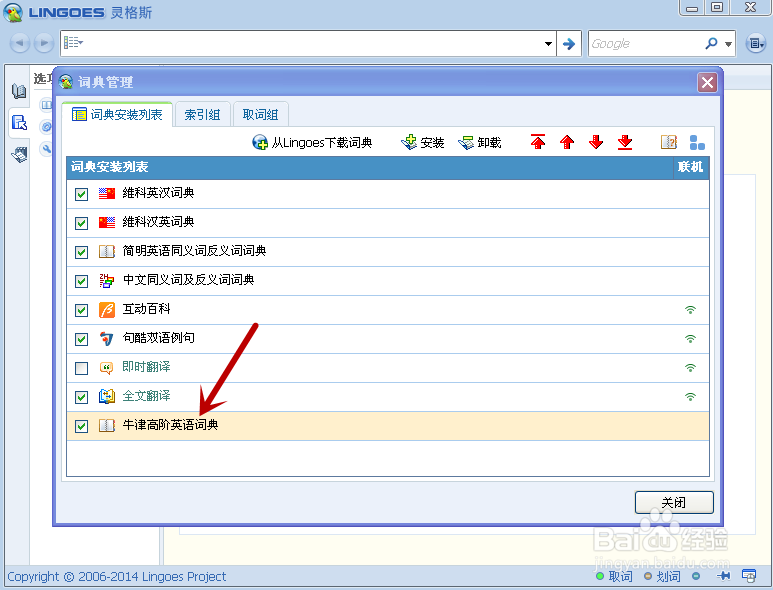Open the index list icon in search box

tap(73, 42)
